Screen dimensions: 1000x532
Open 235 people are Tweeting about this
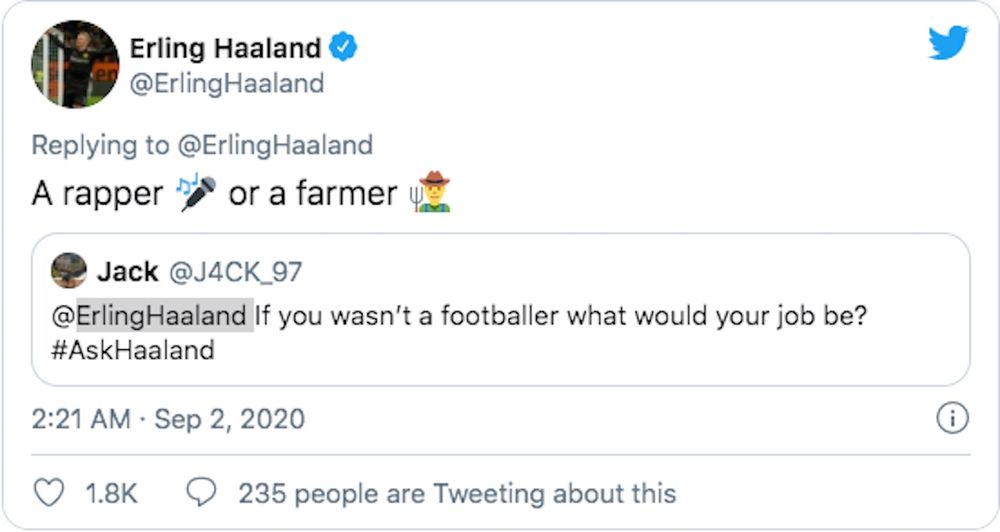click(457, 493)
